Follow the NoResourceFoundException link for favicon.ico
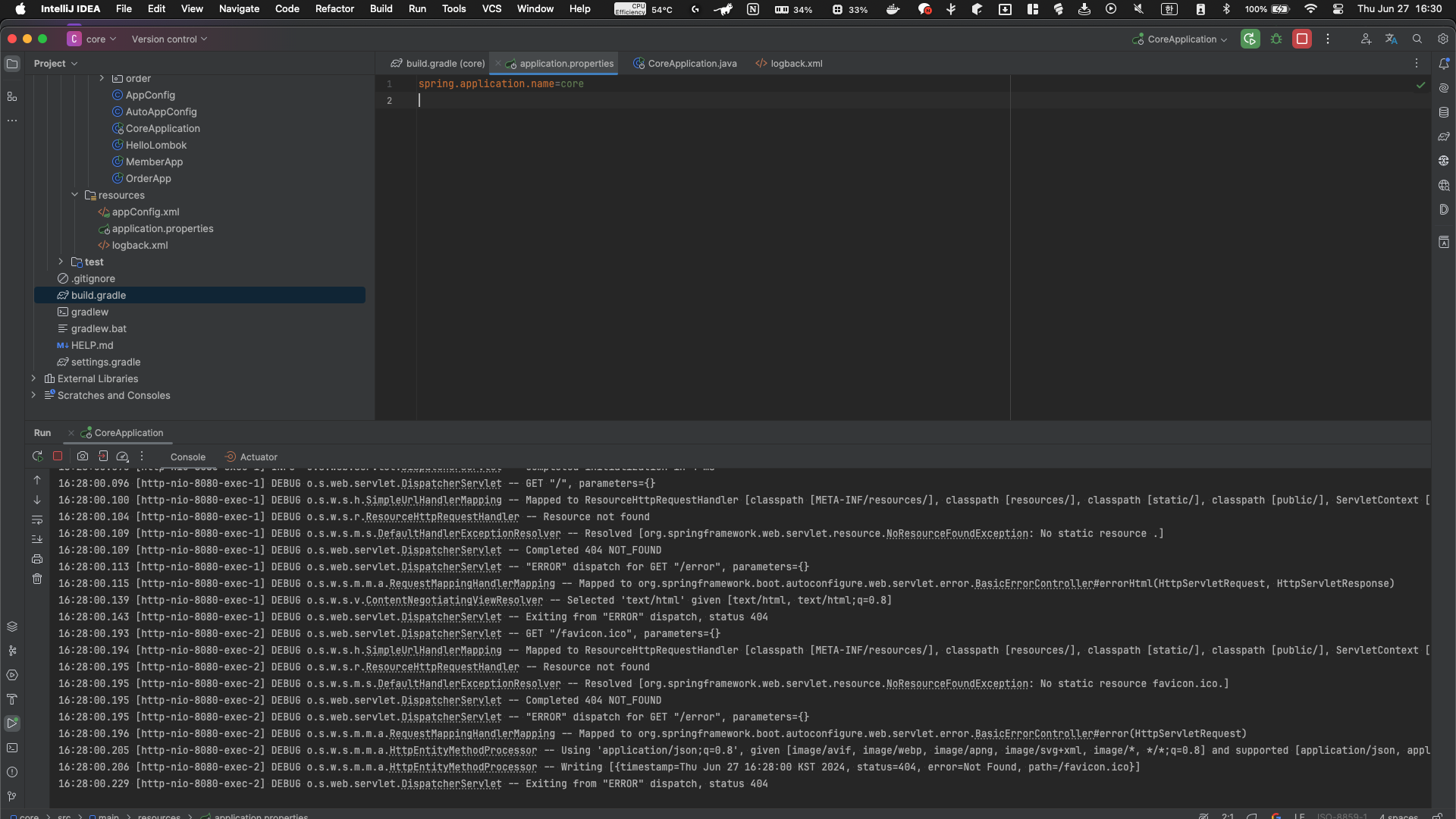Screen dimensions: 1456x819 click(x=957, y=683)
